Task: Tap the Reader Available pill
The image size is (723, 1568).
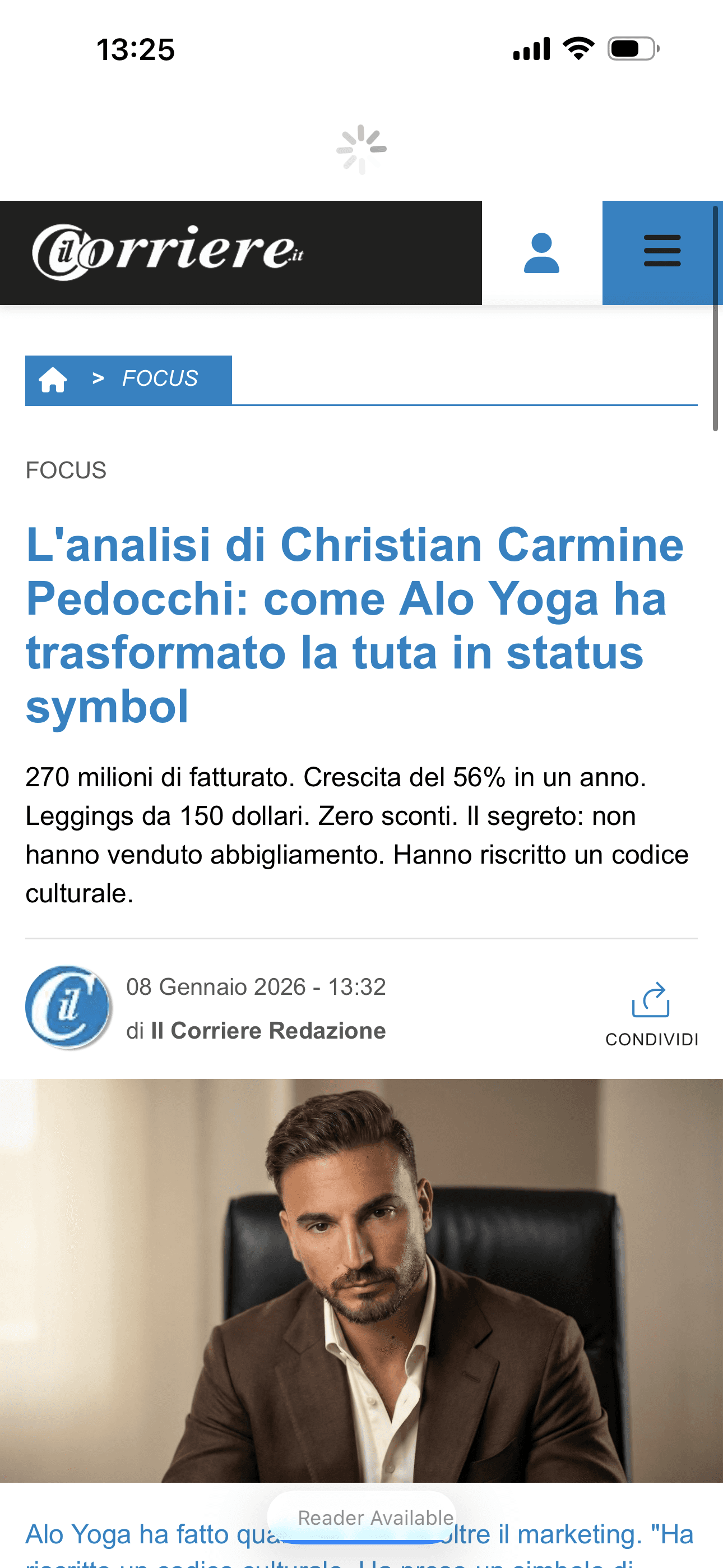Action: pyautogui.click(x=363, y=1518)
